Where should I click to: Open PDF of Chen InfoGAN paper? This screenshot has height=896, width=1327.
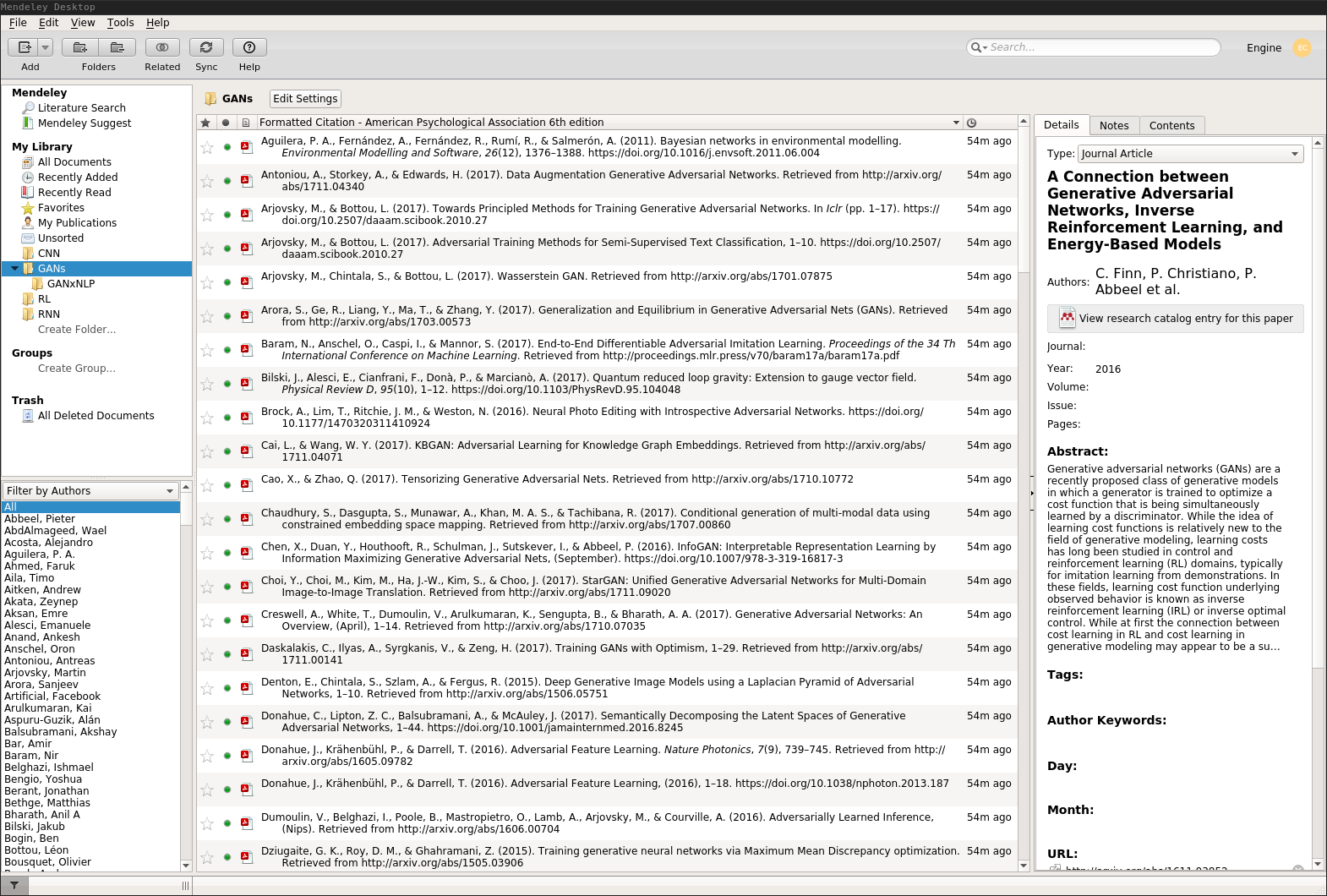(x=247, y=553)
